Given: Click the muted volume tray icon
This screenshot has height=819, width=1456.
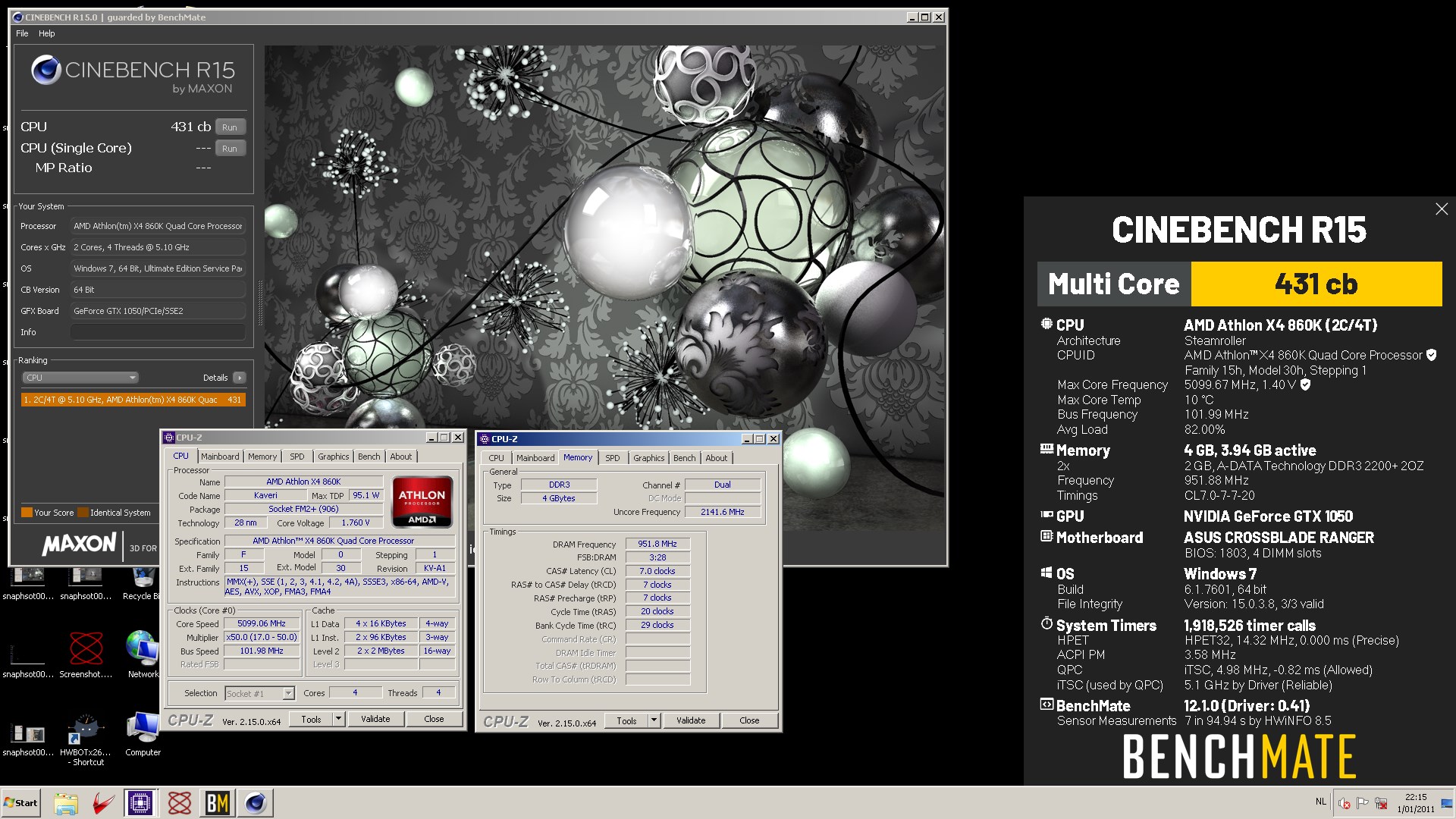Looking at the screenshot, I should tap(1345, 804).
